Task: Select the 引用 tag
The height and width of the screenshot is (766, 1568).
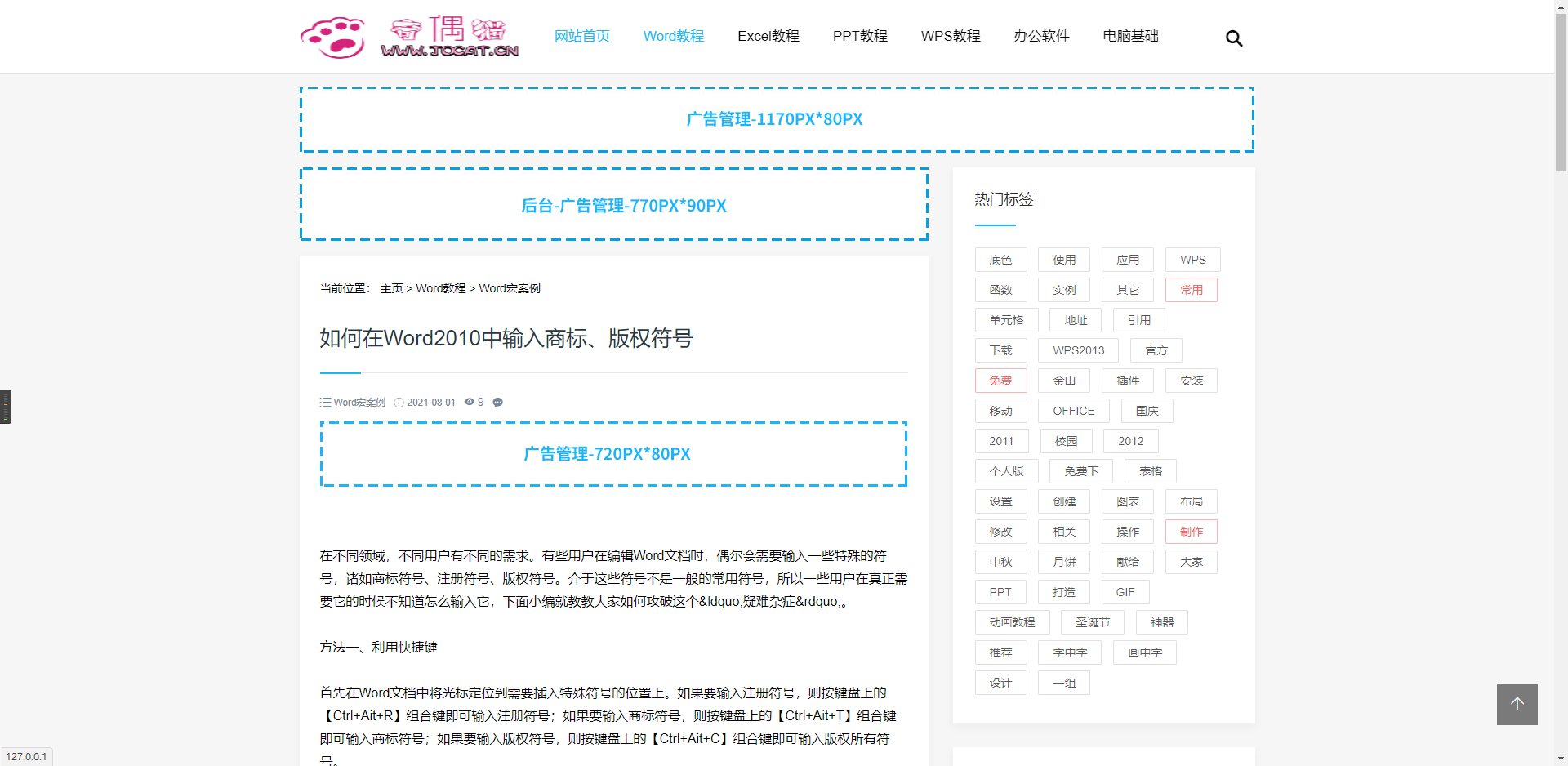Action: [x=1139, y=320]
